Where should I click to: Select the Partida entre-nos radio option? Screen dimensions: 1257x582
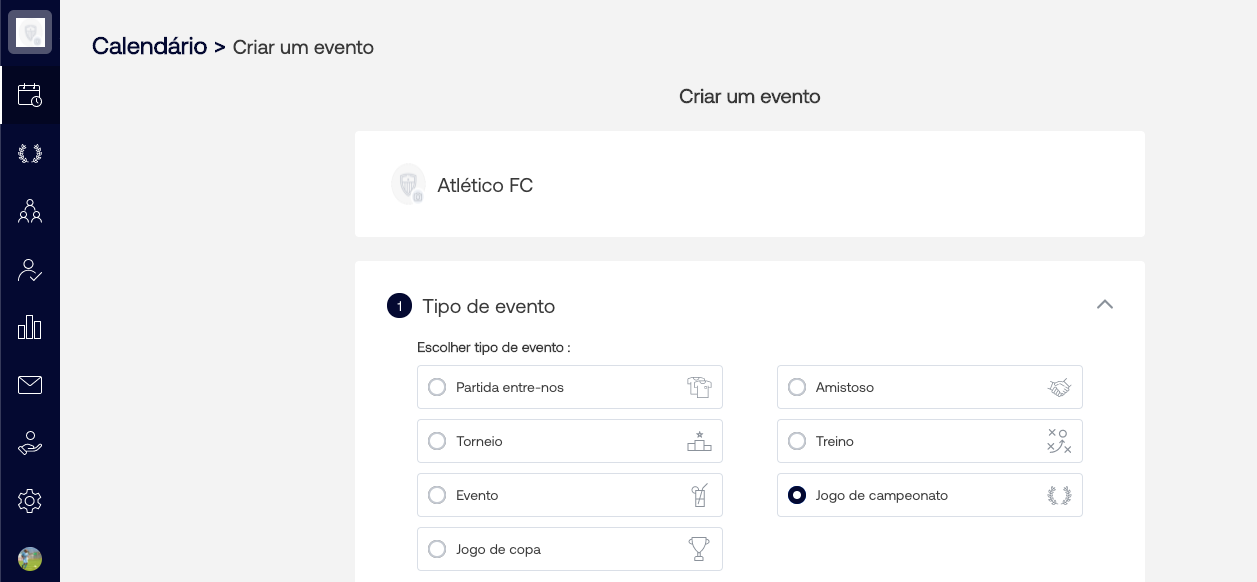coord(437,387)
